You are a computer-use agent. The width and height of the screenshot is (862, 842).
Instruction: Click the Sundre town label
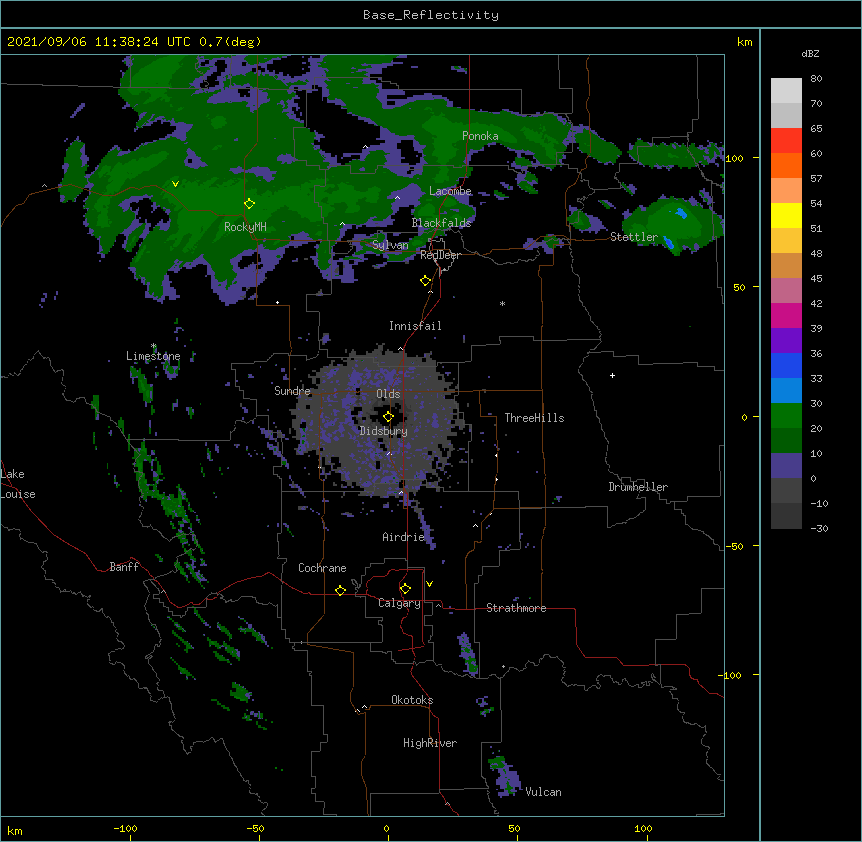tap(292, 391)
